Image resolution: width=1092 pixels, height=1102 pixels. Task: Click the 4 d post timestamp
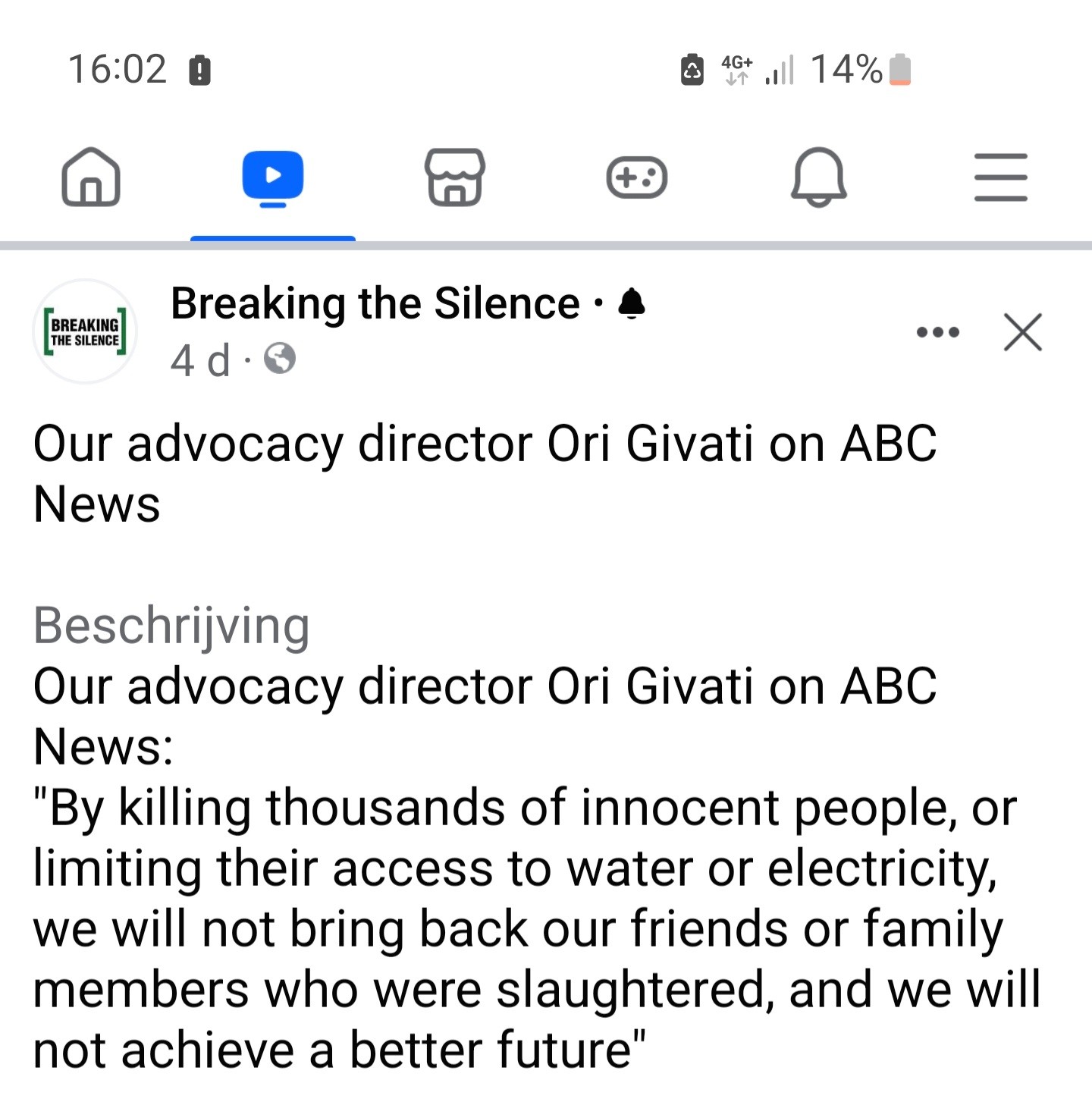[x=200, y=359]
